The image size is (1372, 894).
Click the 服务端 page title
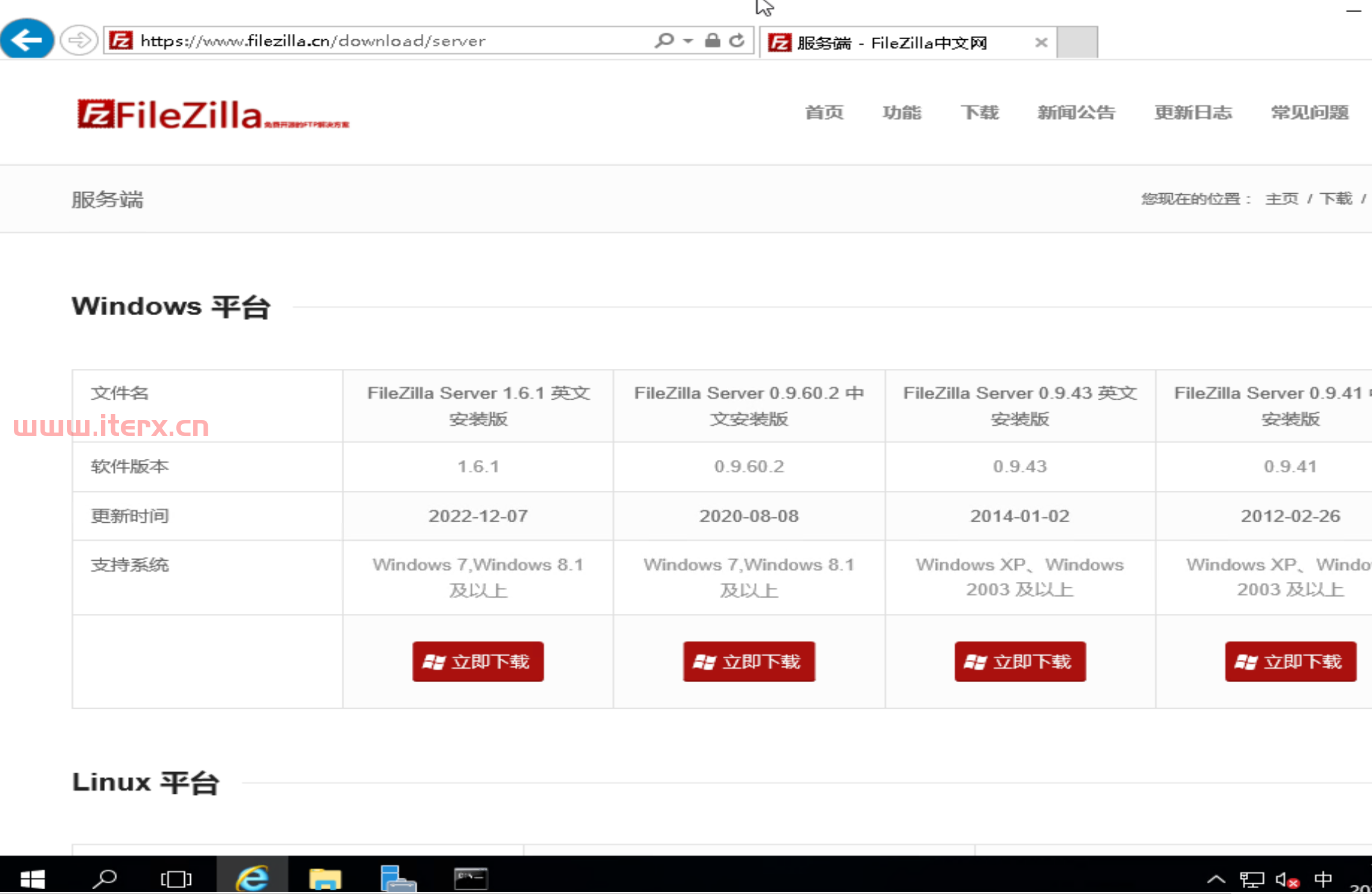pos(107,199)
